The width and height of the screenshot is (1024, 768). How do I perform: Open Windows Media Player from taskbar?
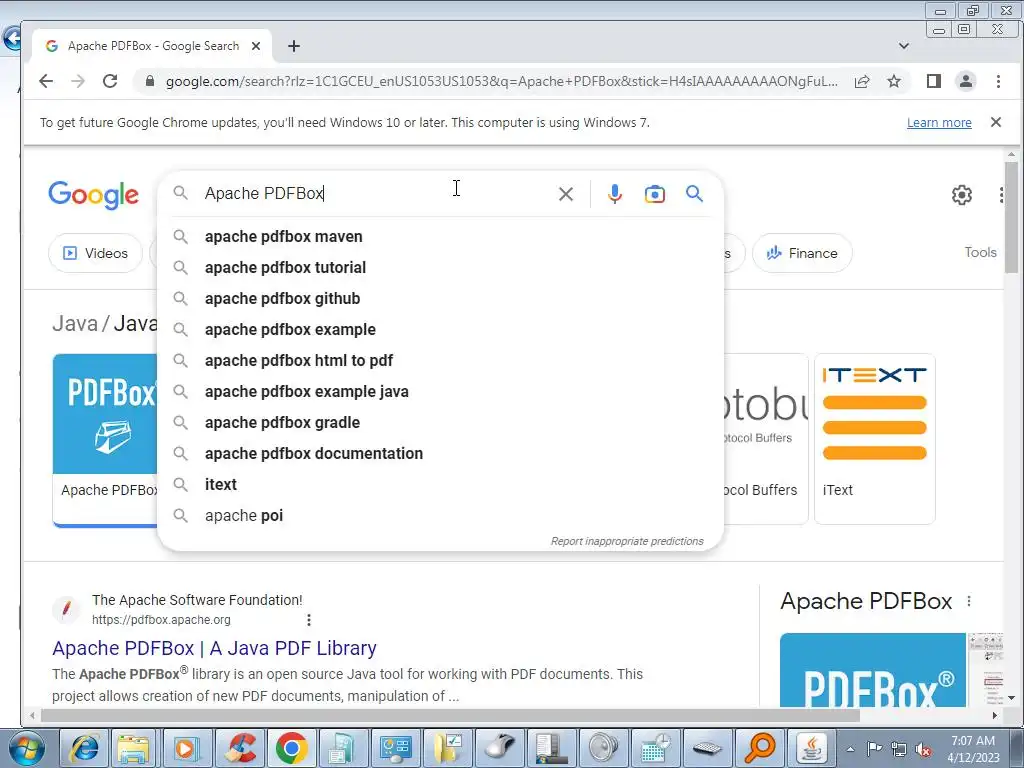[185, 748]
